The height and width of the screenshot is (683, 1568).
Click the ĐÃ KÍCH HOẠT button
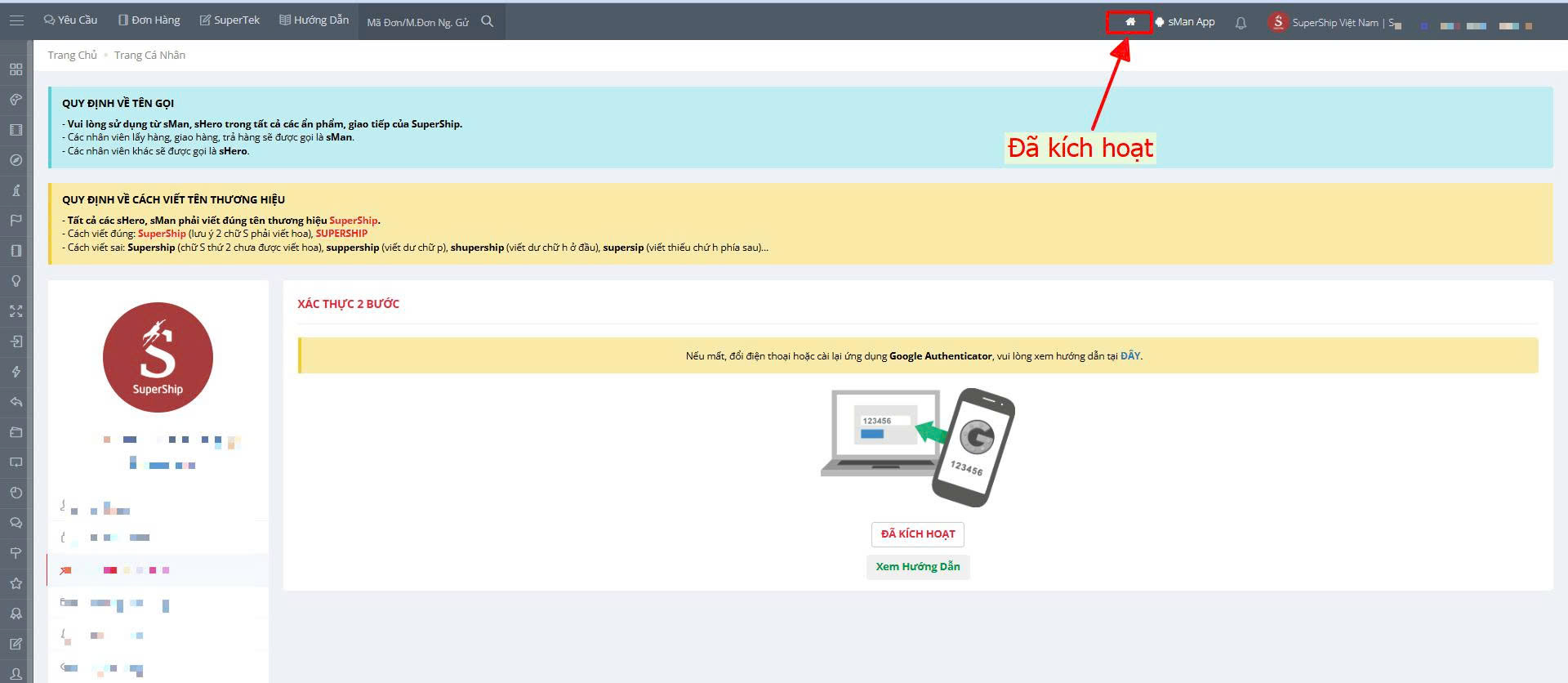[918, 534]
